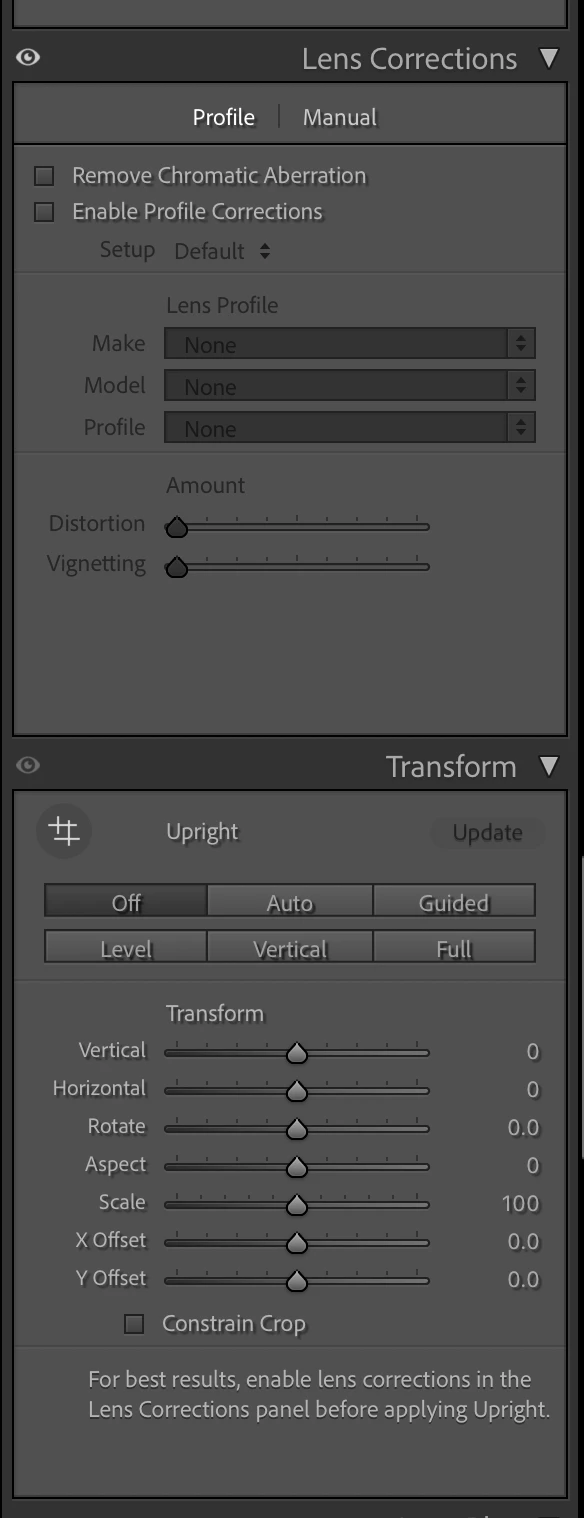Collapse the Lens Corrections panel triangle
The image size is (584, 1518).
point(549,58)
